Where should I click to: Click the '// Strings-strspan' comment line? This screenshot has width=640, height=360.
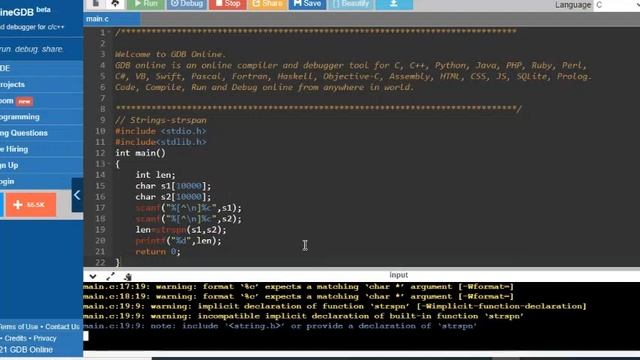160,120
